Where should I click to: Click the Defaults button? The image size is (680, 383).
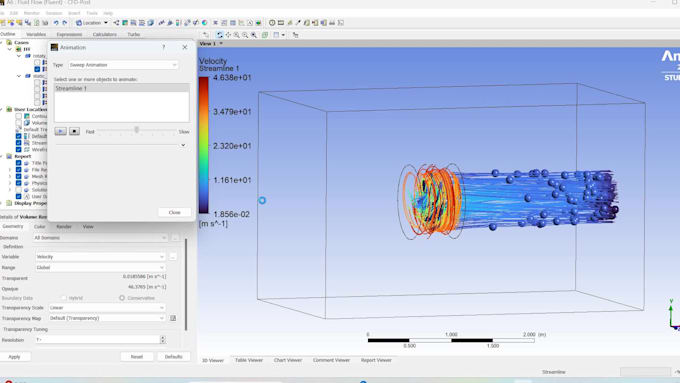[173, 357]
